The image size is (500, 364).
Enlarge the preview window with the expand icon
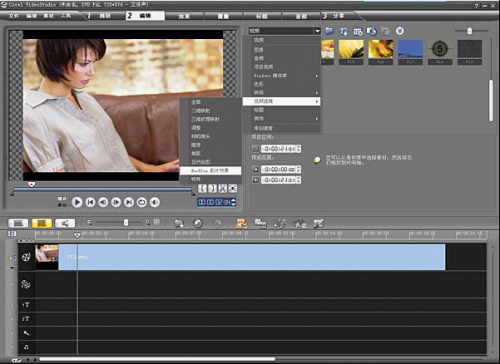click(233, 189)
